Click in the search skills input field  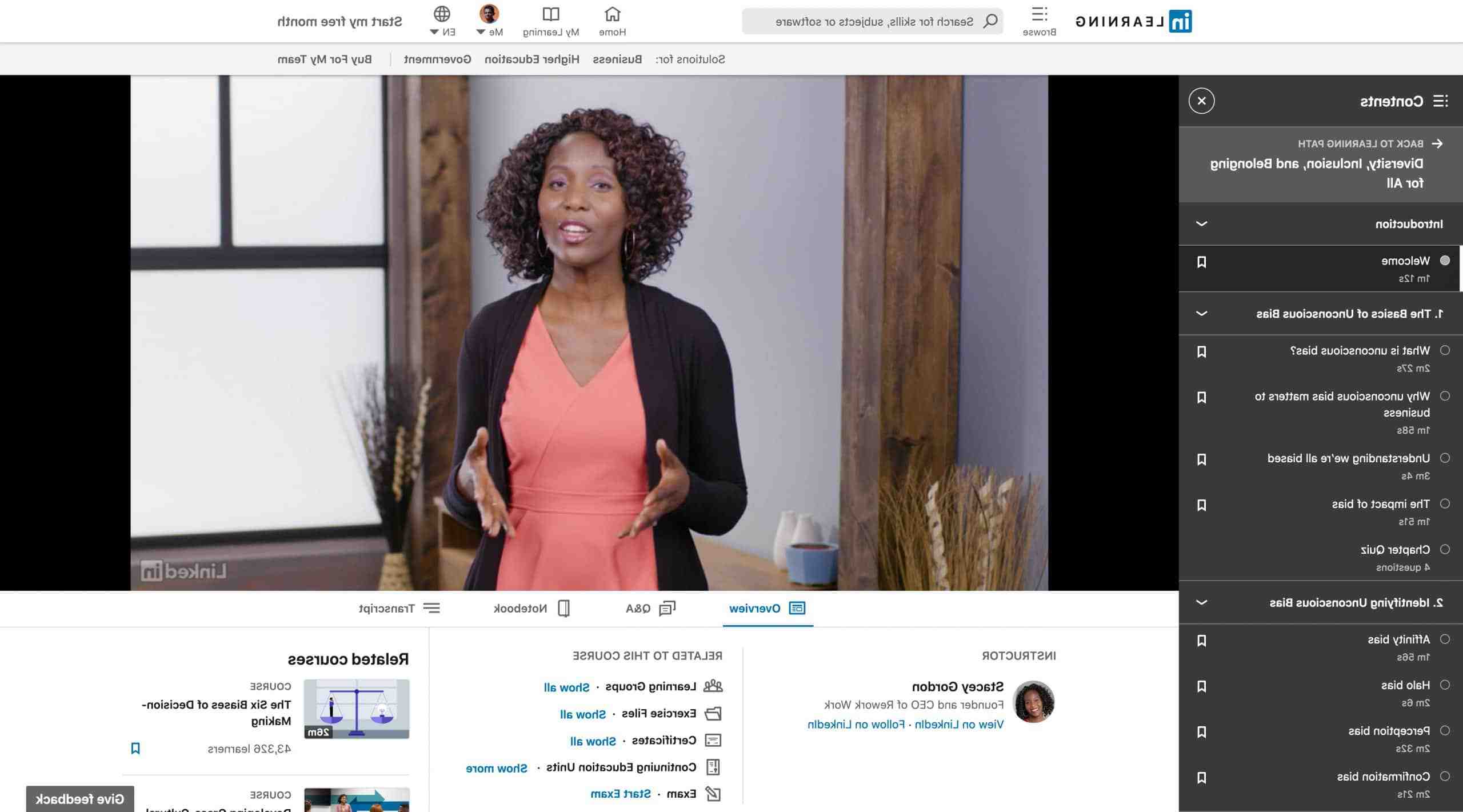(x=873, y=22)
